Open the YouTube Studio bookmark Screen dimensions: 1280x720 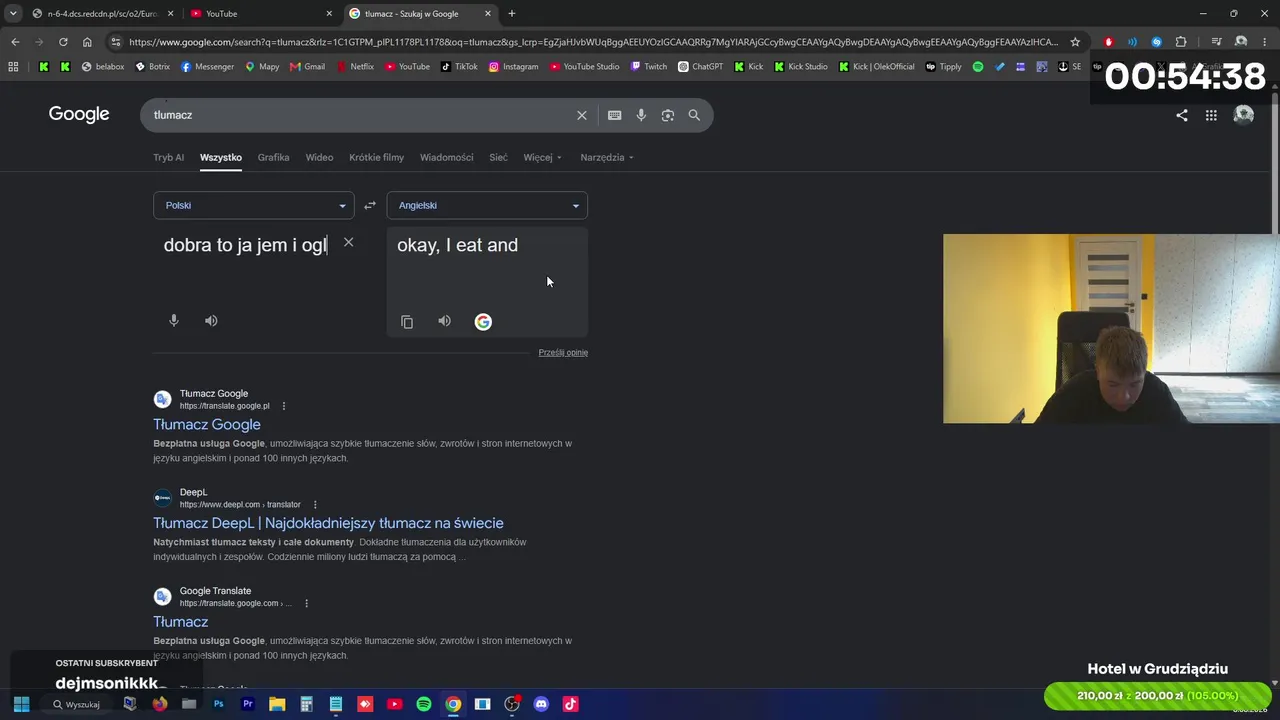585,67
